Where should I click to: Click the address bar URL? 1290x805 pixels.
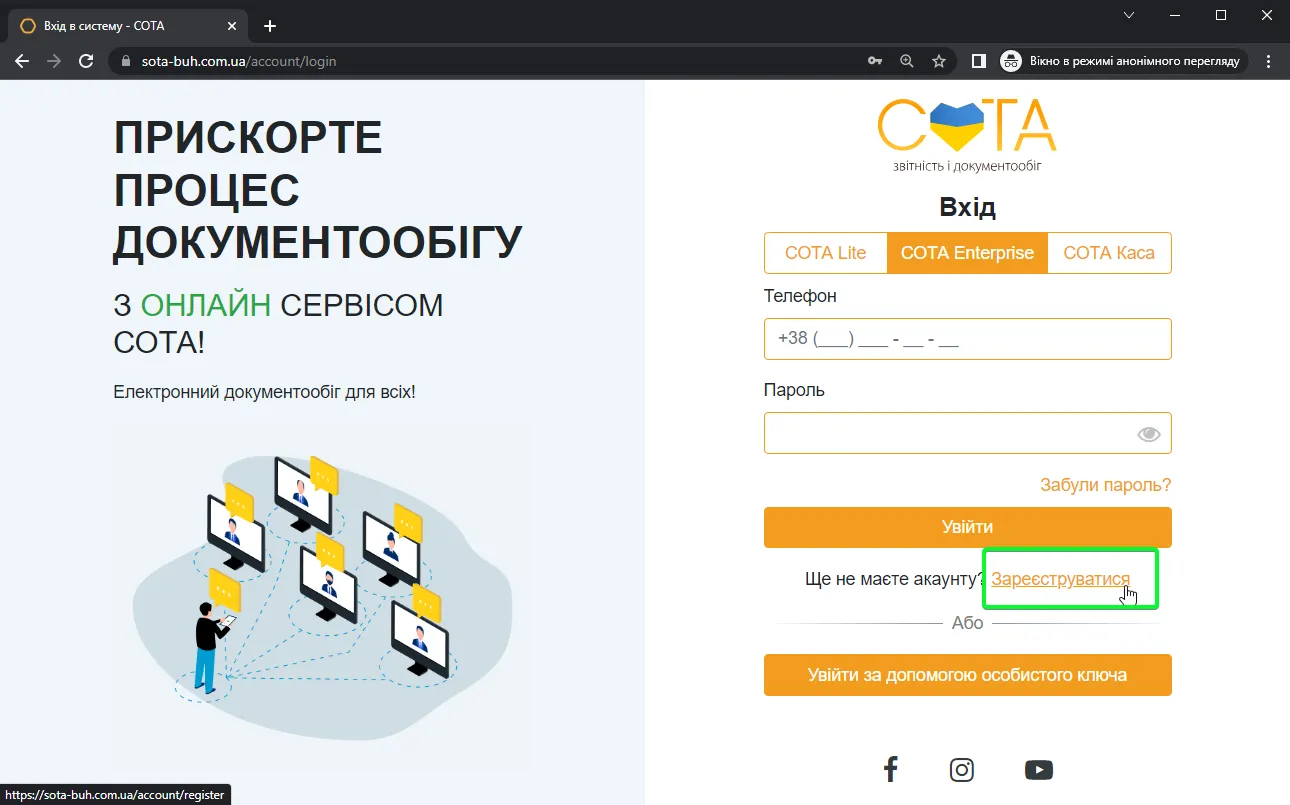pos(239,61)
